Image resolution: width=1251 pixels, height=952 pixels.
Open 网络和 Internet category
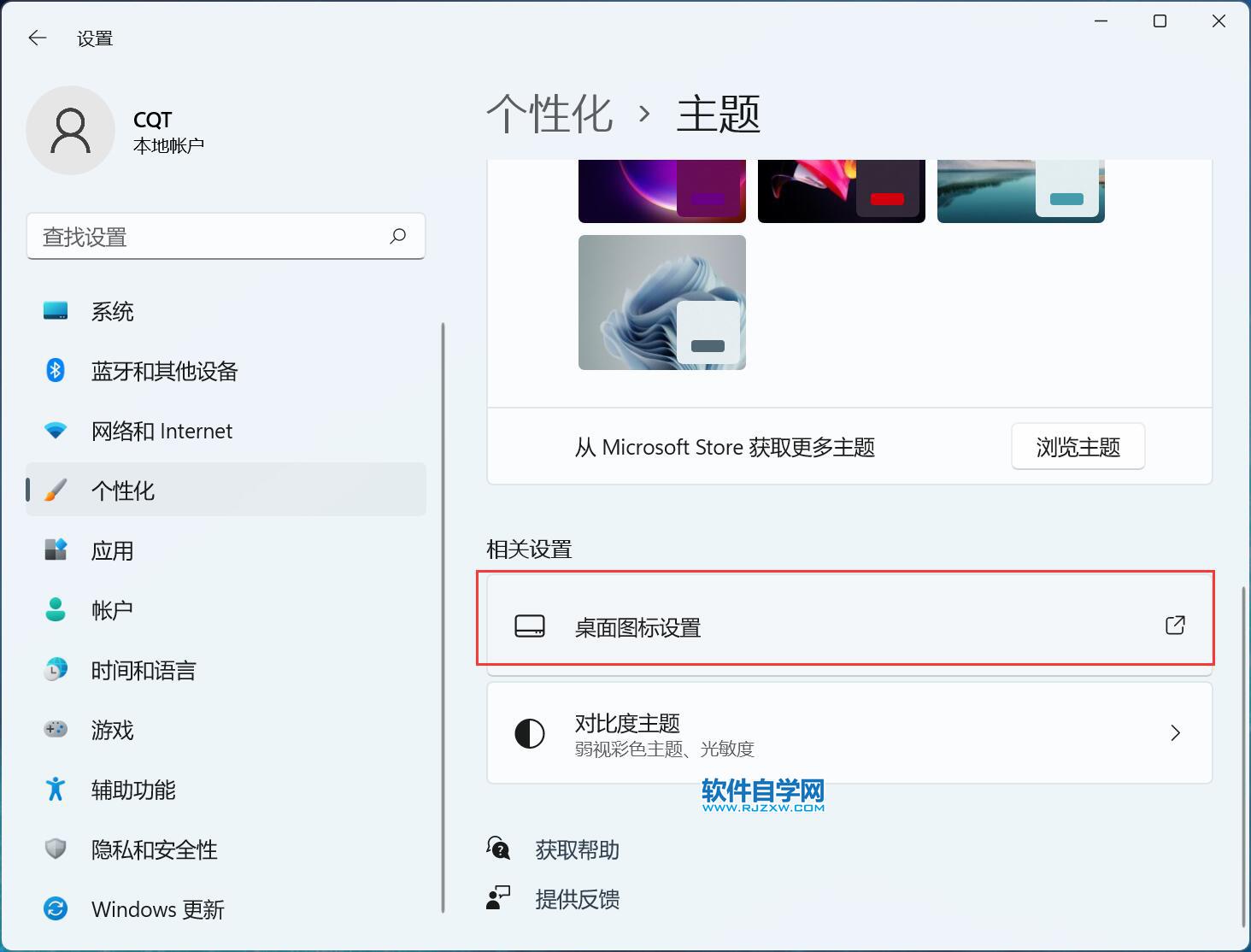pyautogui.click(x=226, y=431)
